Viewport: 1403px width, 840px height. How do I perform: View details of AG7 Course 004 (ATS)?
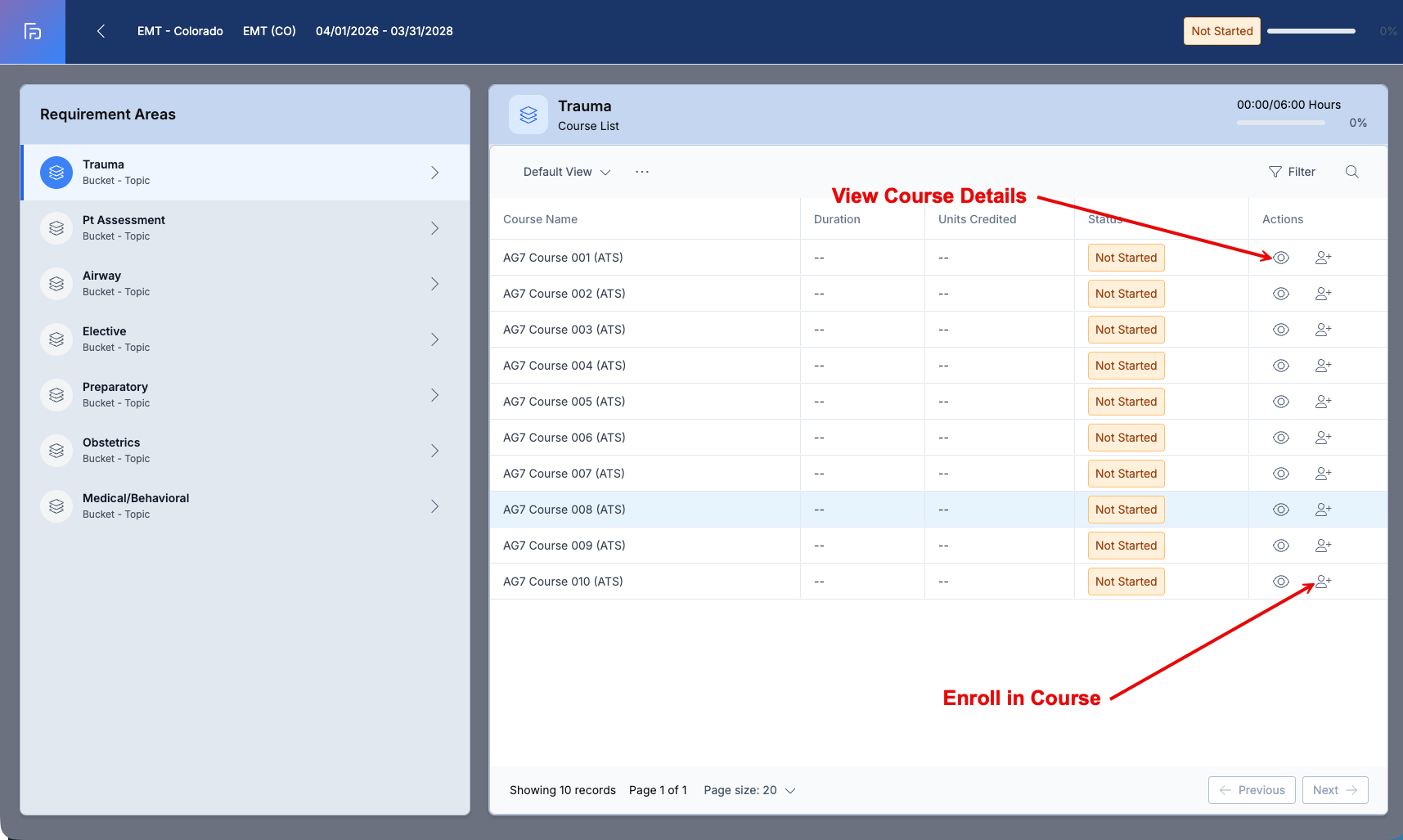click(1281, 366)
